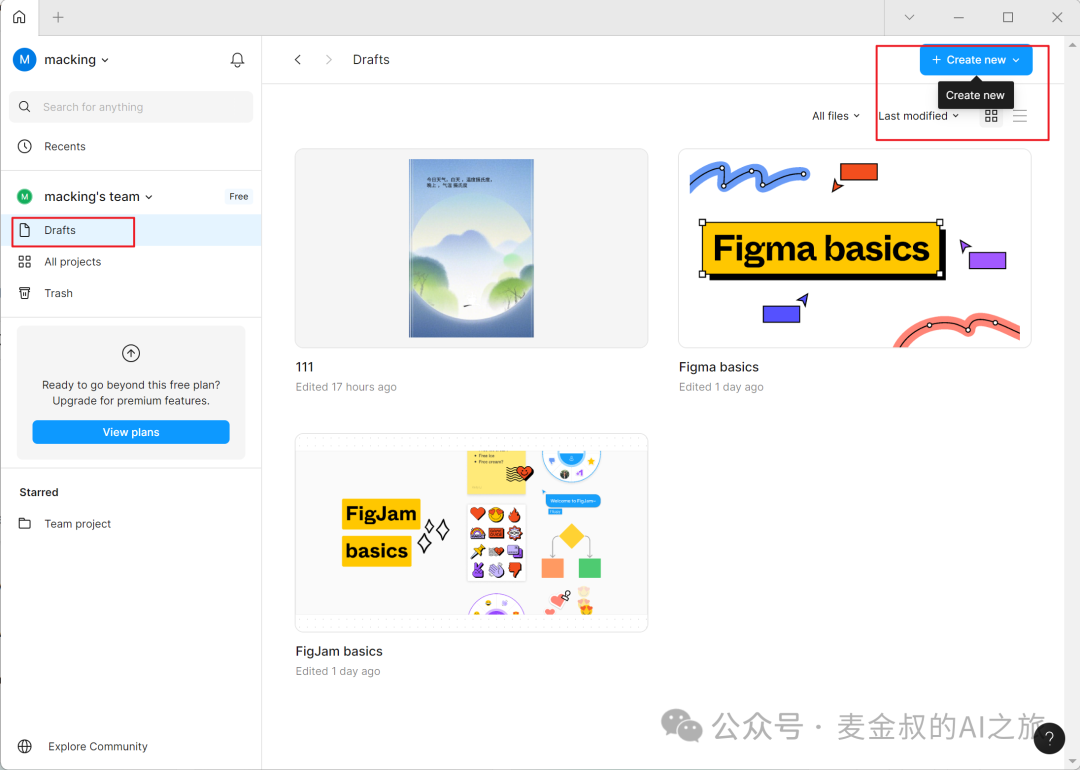Screen dimensions: 1080x770
Task: Click the 111 file name
Action: pos(304,367)
